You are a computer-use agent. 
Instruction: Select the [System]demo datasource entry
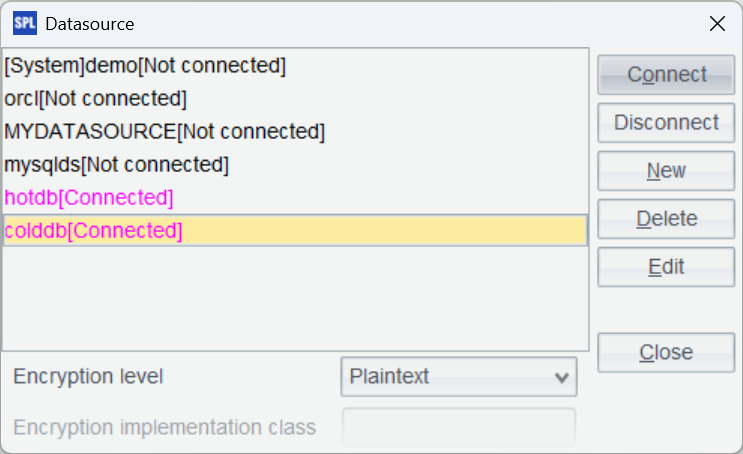pos(145,66)
